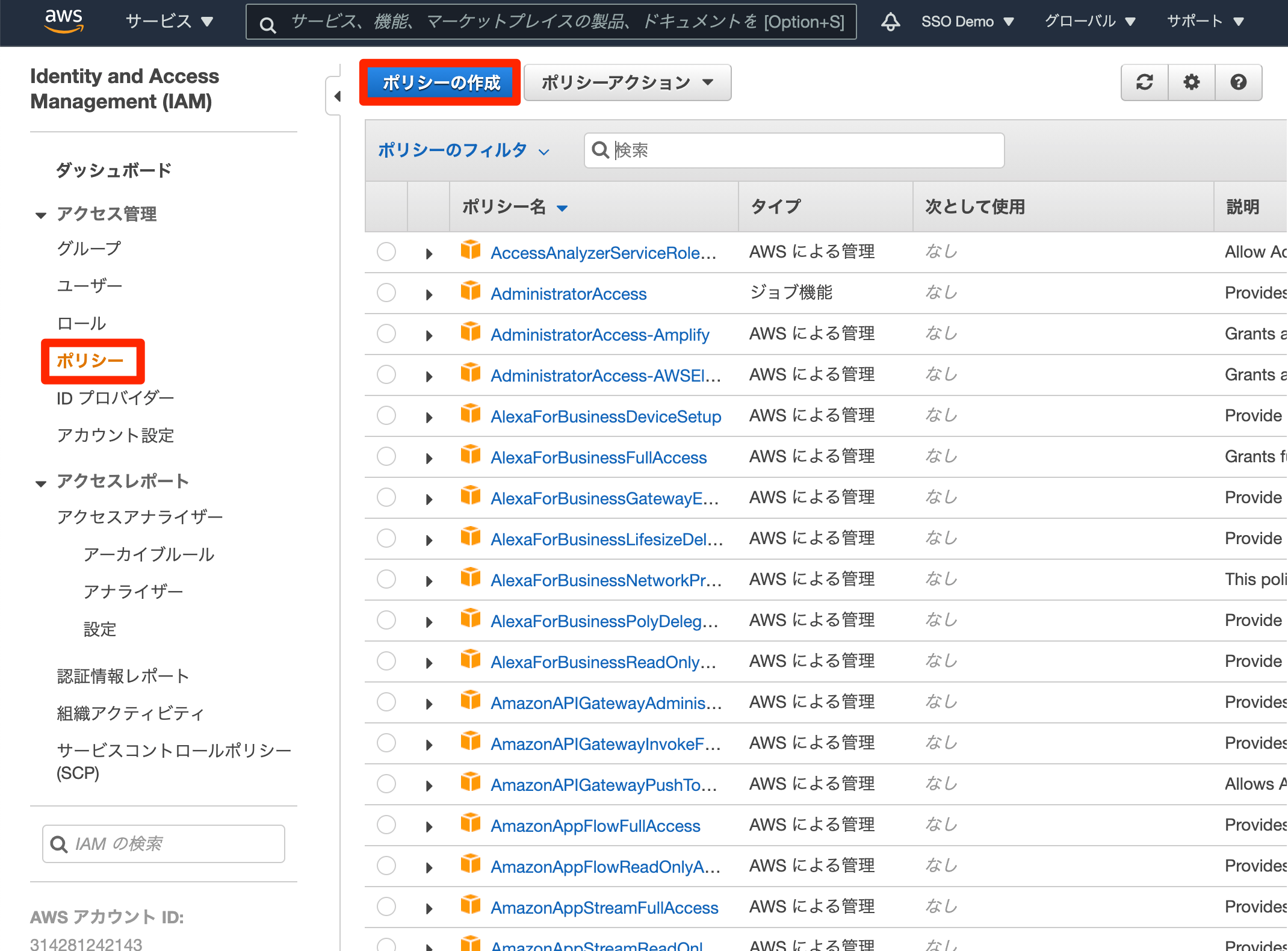1288x951 pixels.
Task: Expand the AccessAnalyzerServiceRole row details
Action: (429, 254)
